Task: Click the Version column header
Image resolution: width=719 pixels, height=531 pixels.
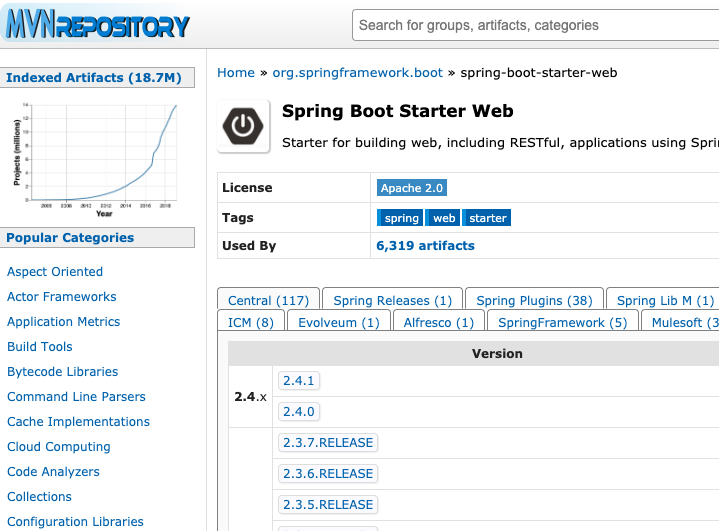Action: point(497,354)
